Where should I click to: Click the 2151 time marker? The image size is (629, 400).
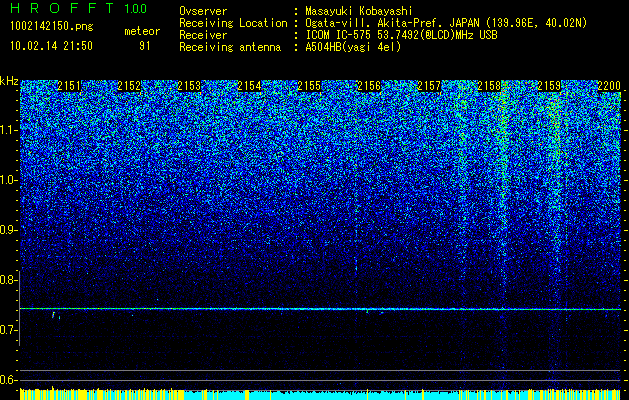[69, 86]
